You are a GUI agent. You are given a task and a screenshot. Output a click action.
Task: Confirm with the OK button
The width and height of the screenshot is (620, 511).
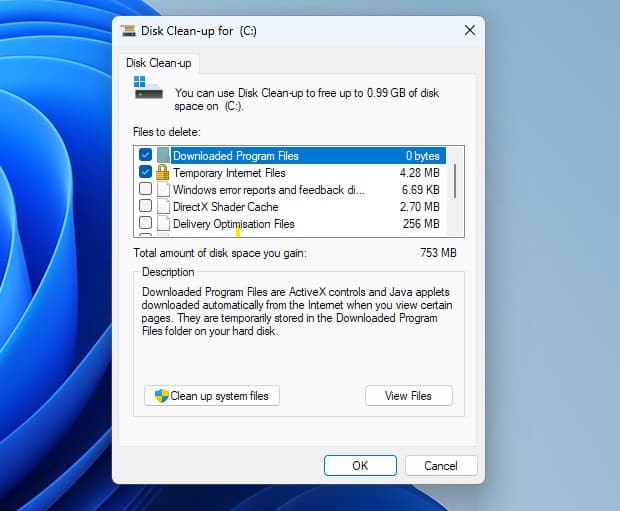360,466
